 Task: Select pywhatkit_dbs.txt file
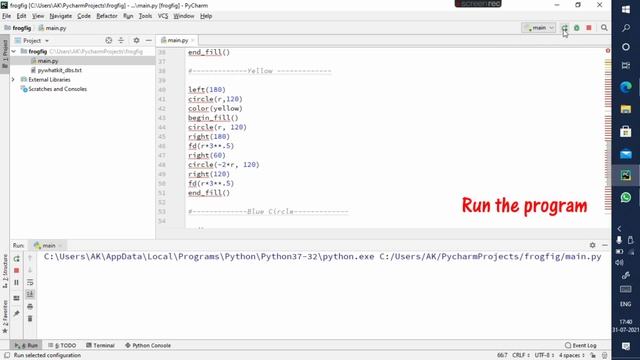[59, 70]
